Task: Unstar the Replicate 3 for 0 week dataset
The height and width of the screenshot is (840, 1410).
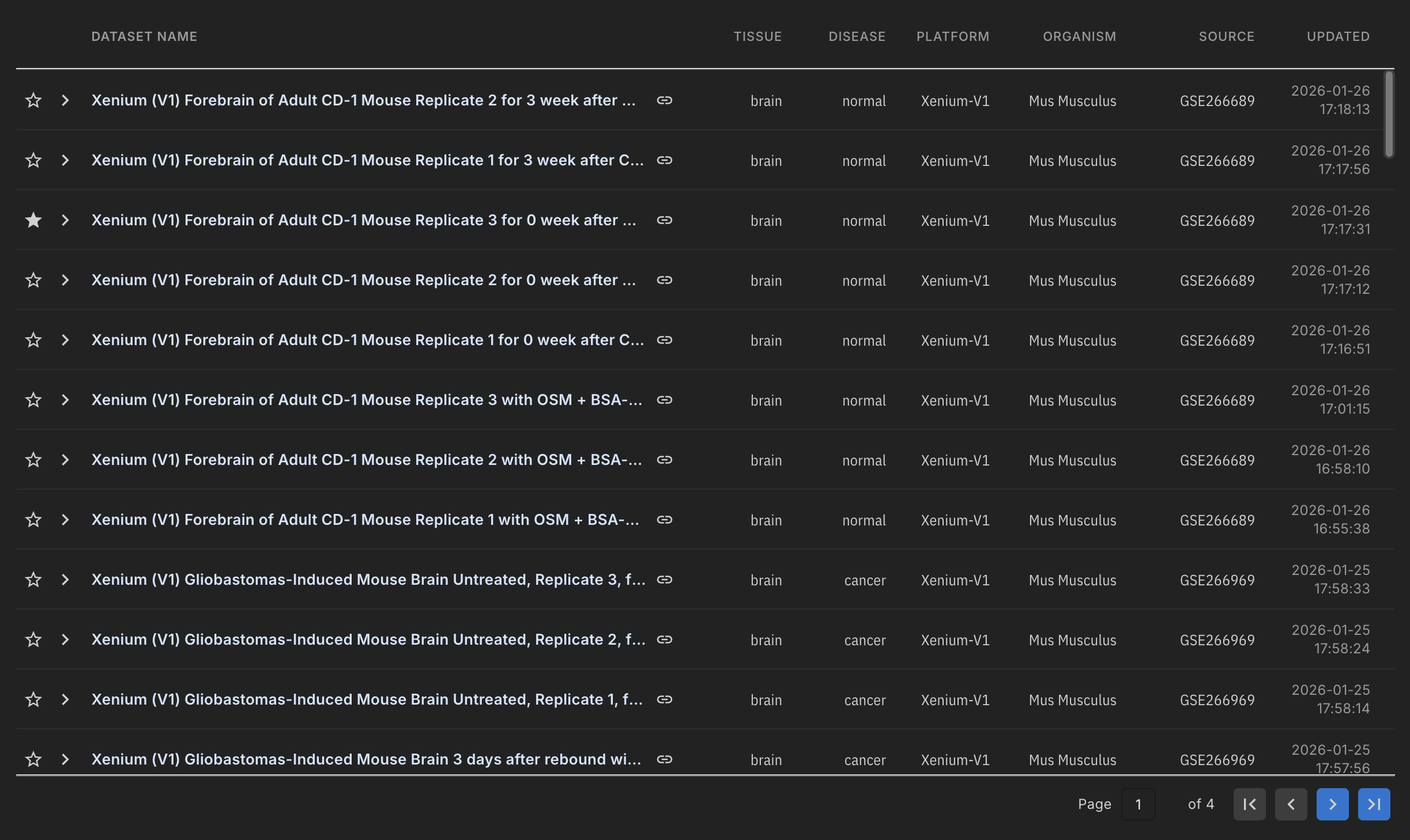Action: pyautogui.click(x=33, y=220)
